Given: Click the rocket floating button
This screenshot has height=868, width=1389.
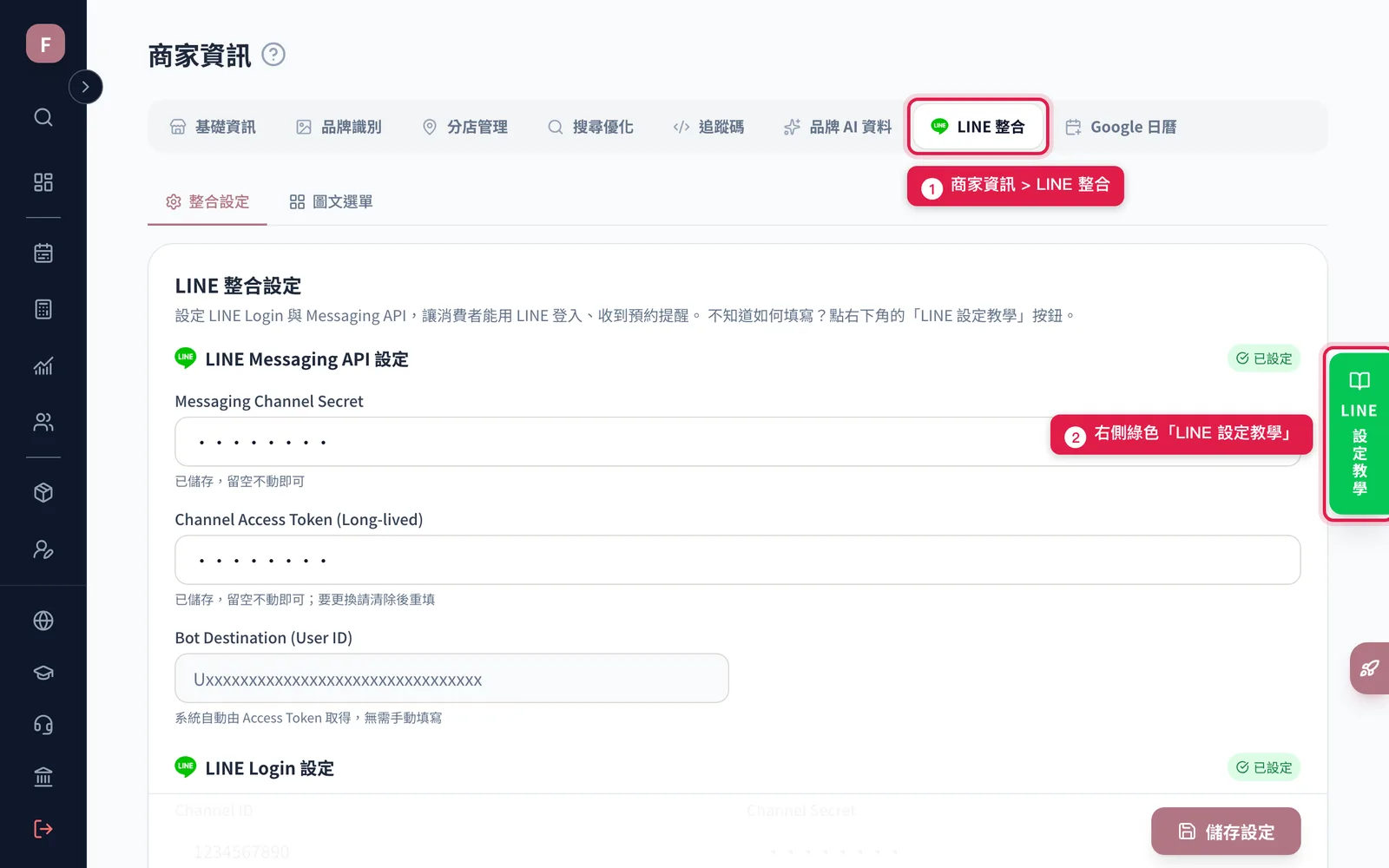Looking at the screenshot, I should point(1370,668).
